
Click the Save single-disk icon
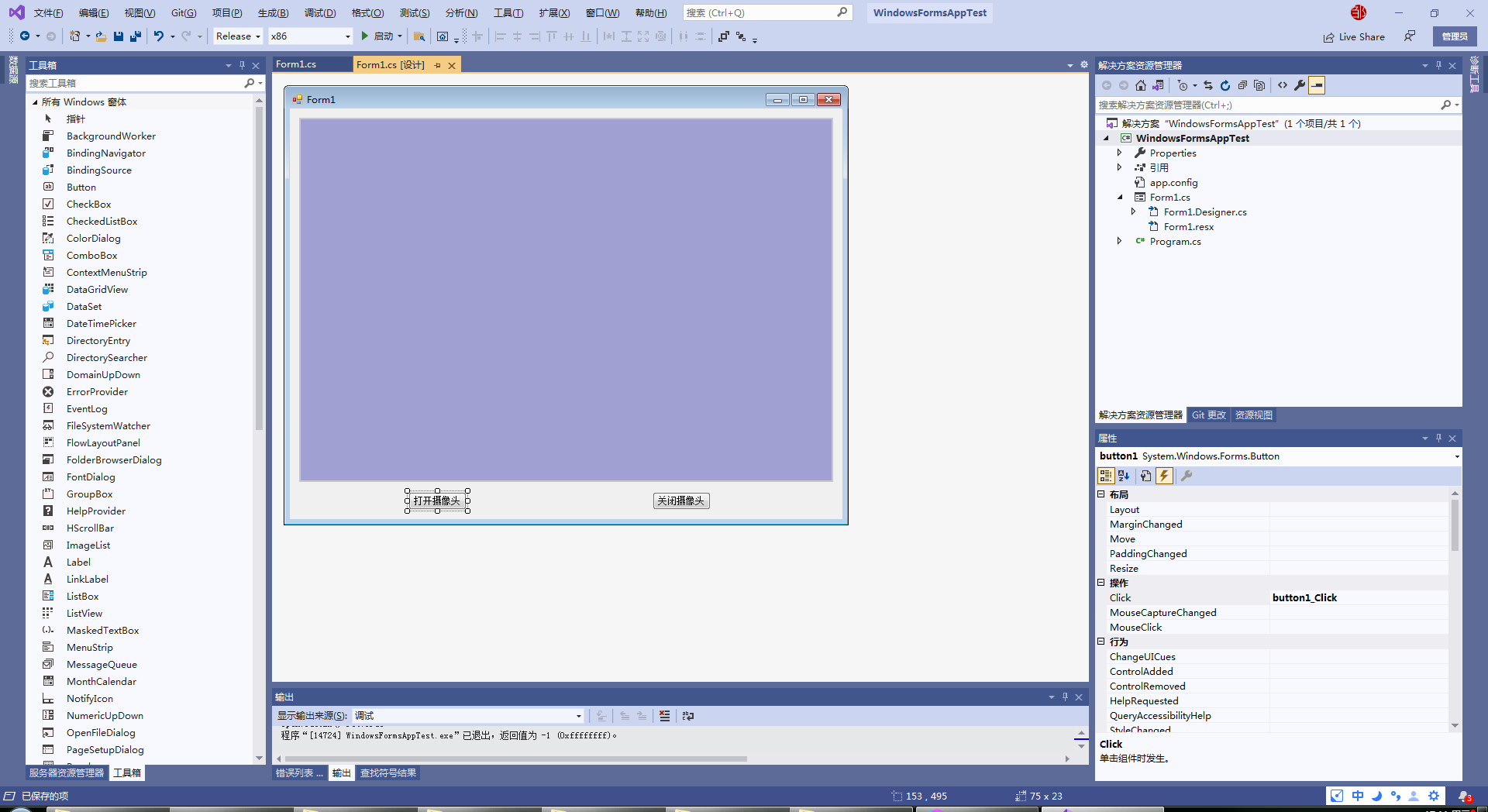point(119,36)
